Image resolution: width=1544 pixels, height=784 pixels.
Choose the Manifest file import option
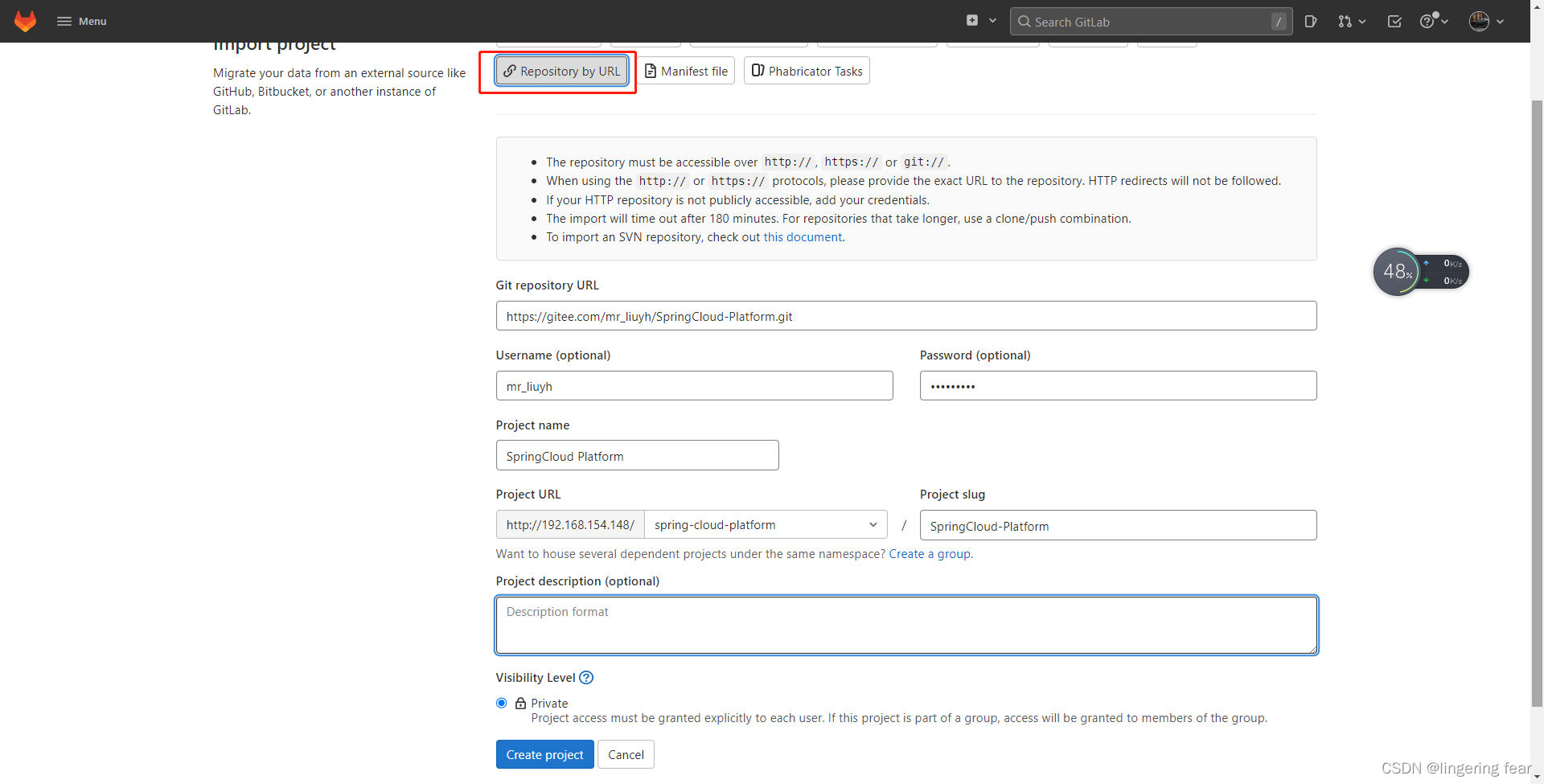coord(686,71)
